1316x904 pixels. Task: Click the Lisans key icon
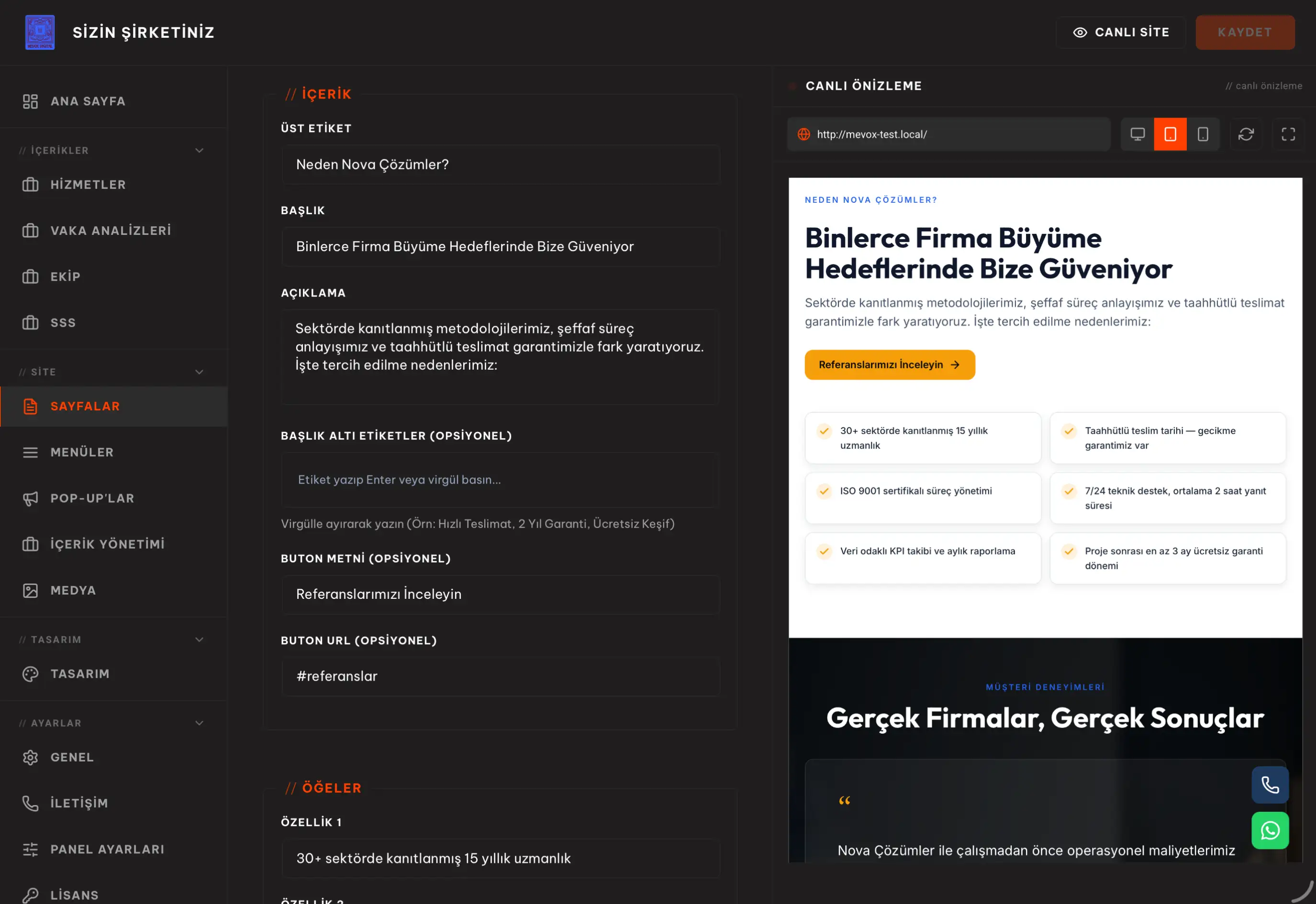(x=30, y=895)
